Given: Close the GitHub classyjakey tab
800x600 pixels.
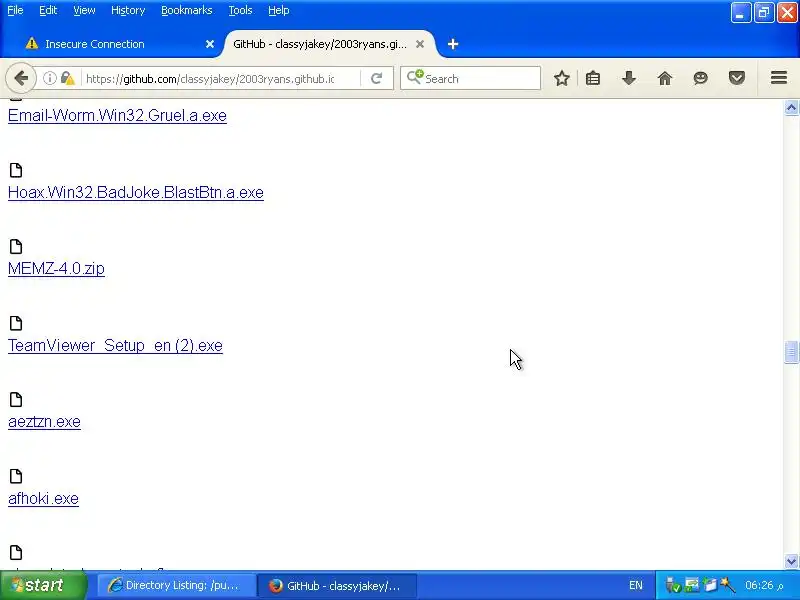Looking at the screenshot, I should 420,44.
